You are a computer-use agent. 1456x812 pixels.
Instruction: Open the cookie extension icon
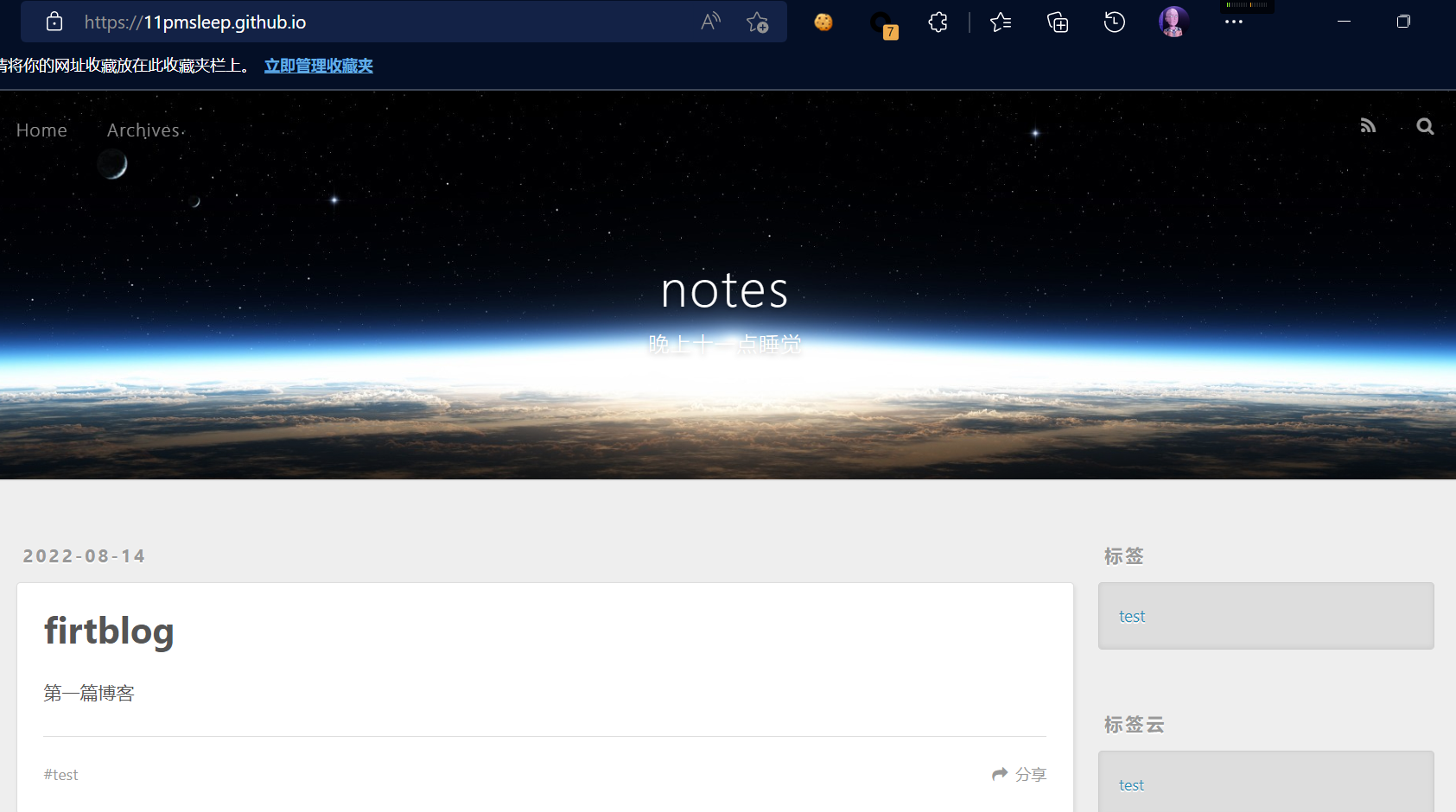click(823, 22)
